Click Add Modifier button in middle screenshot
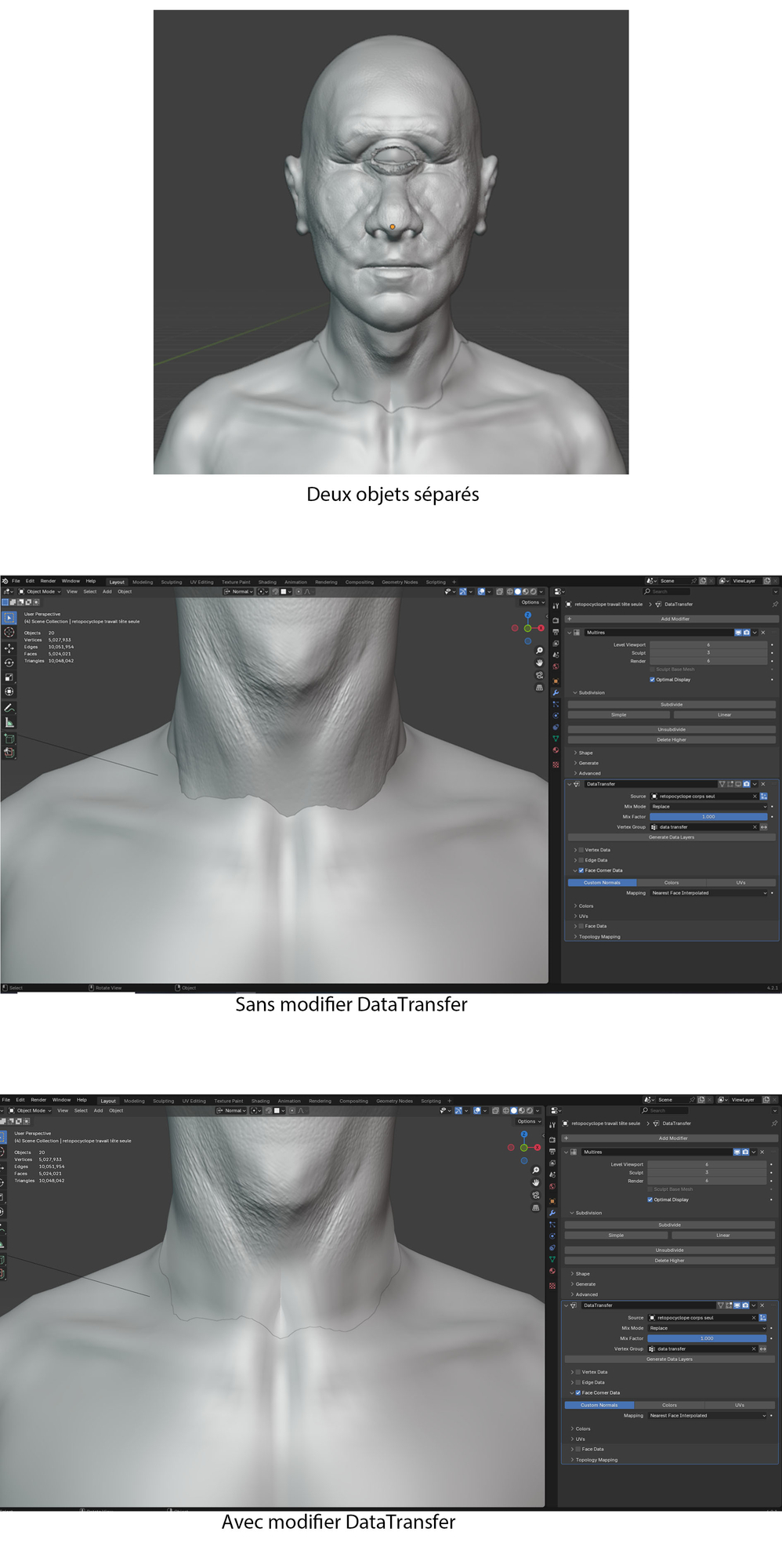Viewport: 782px width, 1568px height. 674,619
